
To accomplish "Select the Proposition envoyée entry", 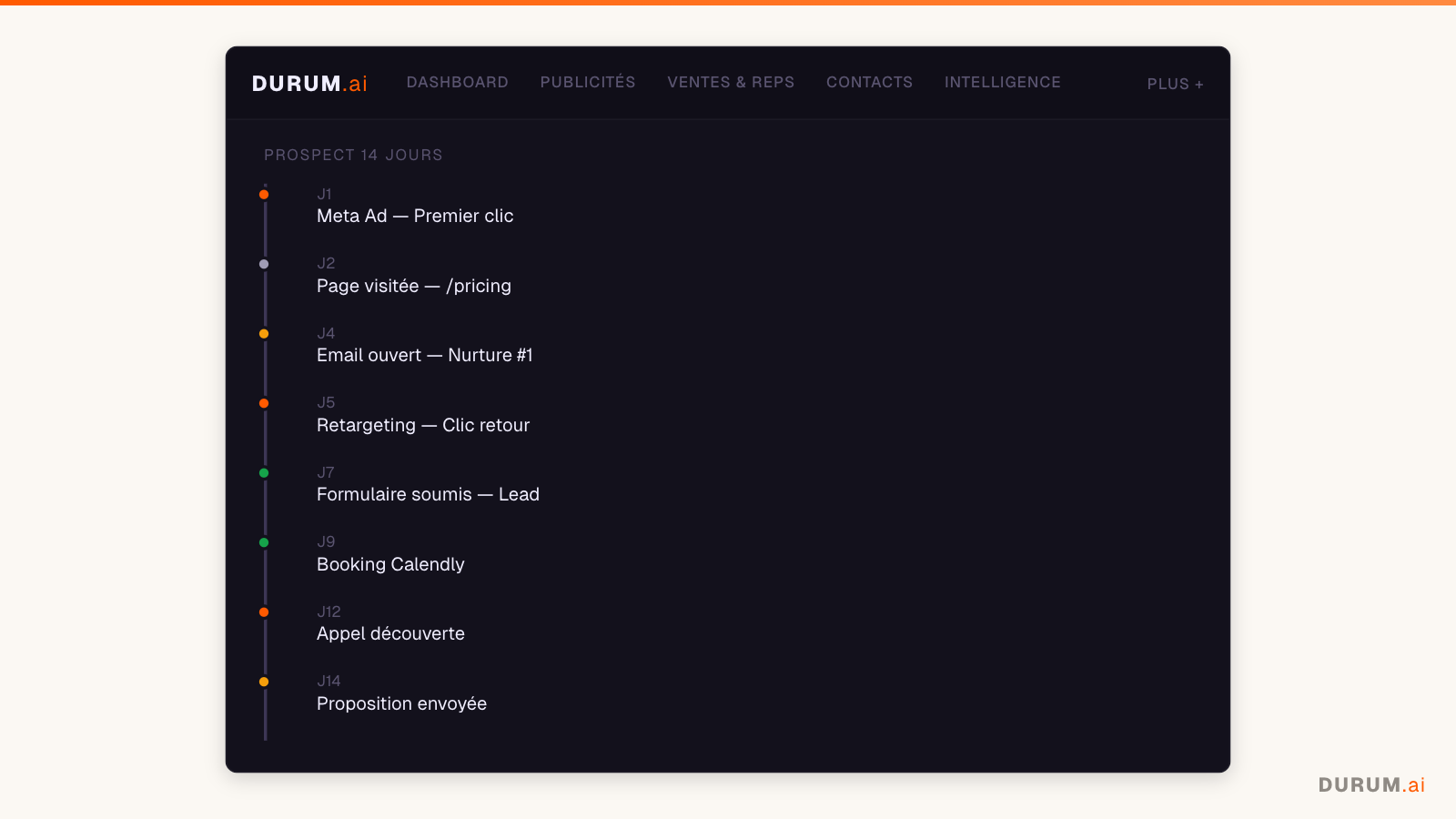I will (x=401, y=703).
